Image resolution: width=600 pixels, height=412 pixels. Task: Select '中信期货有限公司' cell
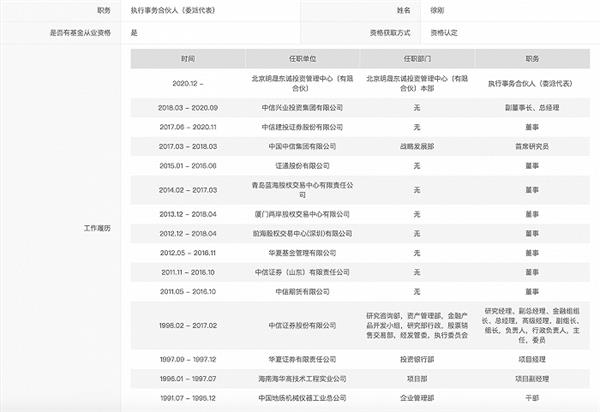[302, 292]
